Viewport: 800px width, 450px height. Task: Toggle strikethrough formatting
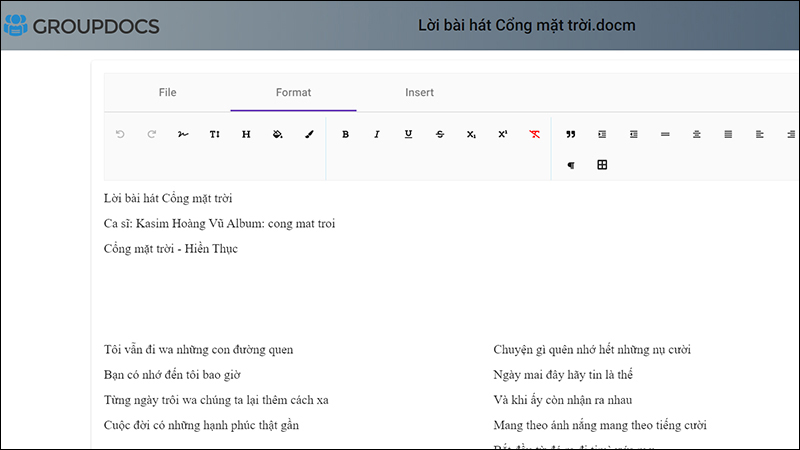pos(440,134)
